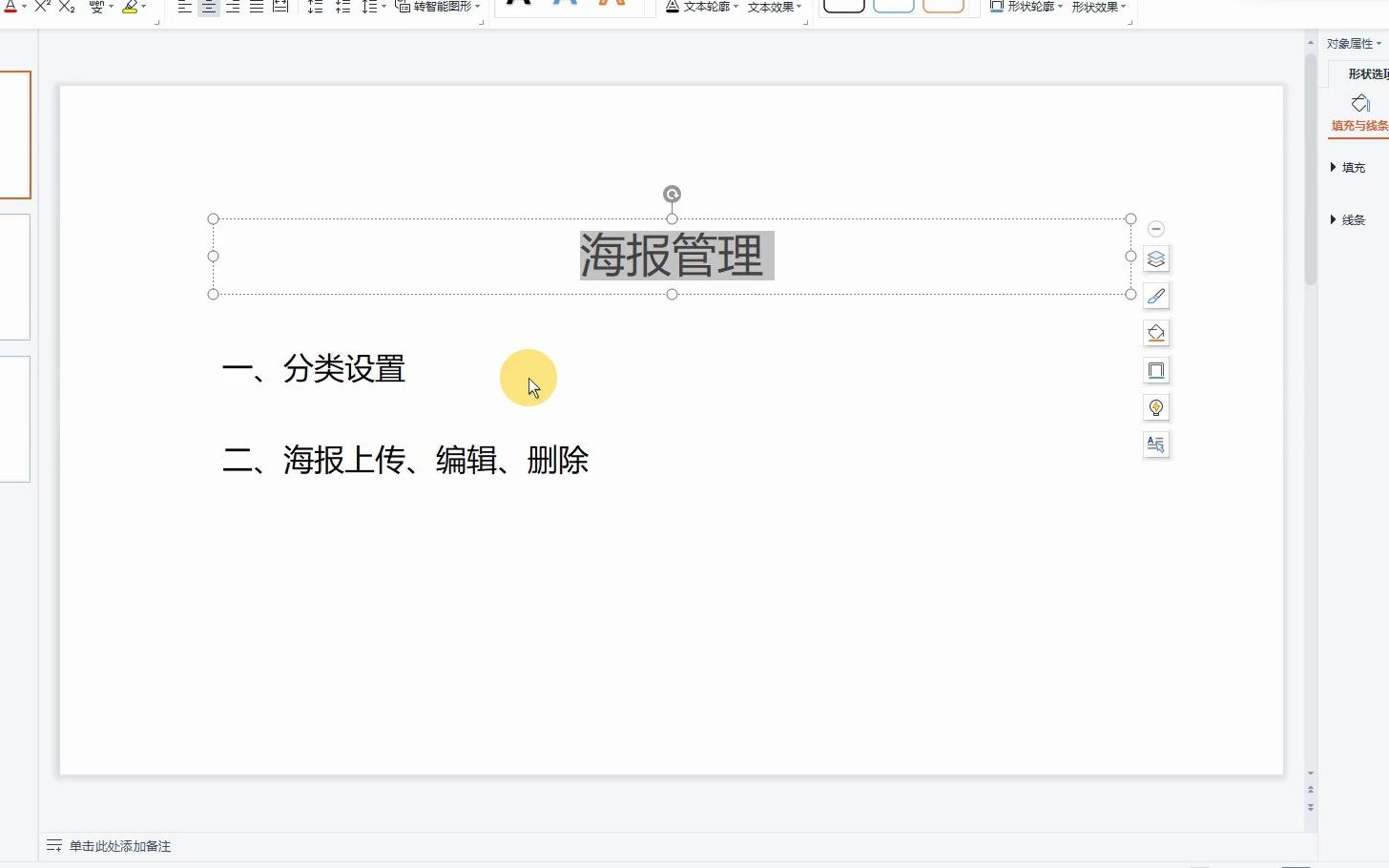Open the 文本效果 dropdown
Viewport: 1389px width, 868px height.
[x=773, y=7]
